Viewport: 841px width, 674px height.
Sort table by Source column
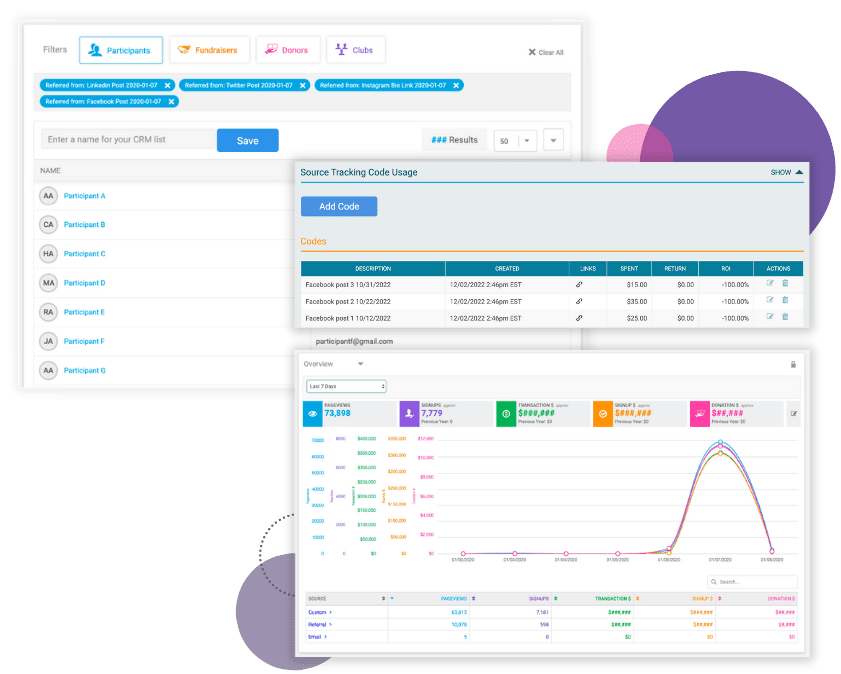coord(346,598)
